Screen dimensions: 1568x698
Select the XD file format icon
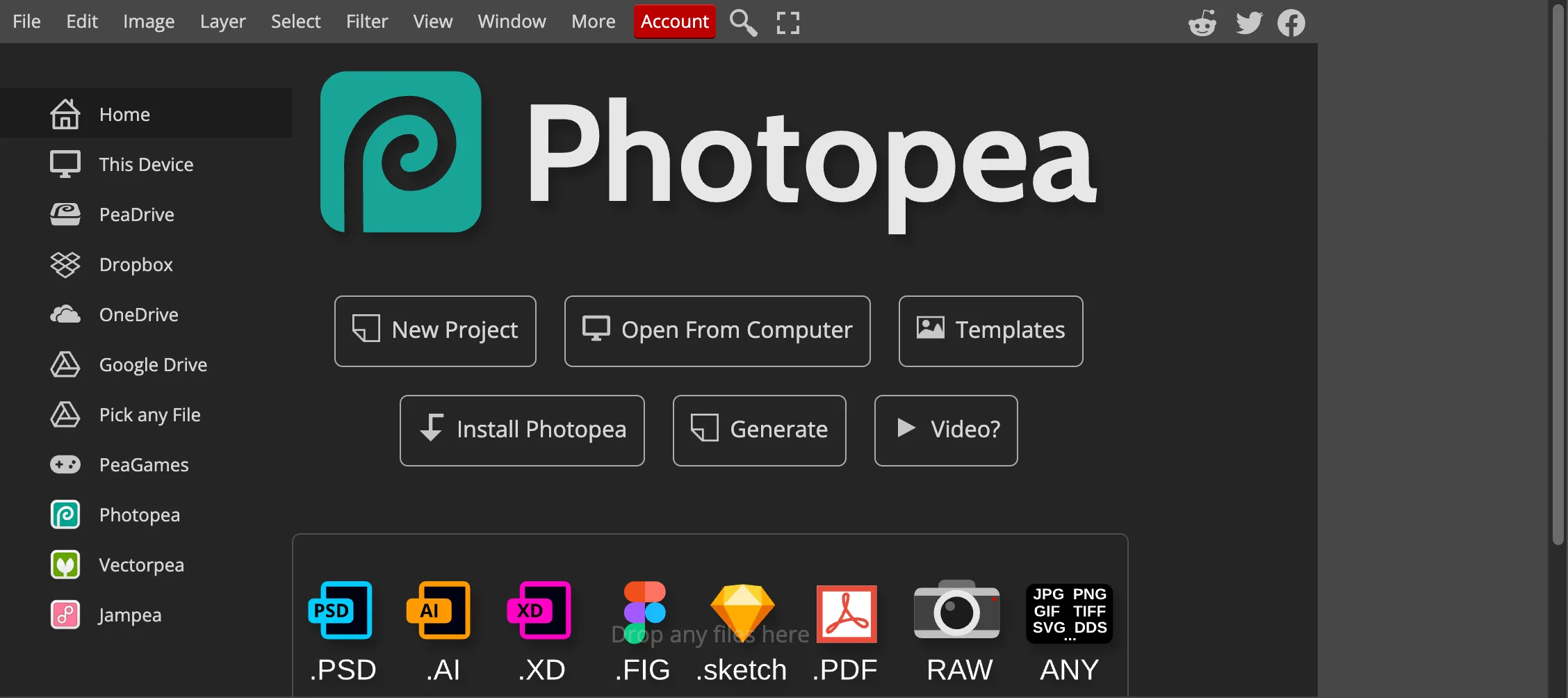point(539,610)
